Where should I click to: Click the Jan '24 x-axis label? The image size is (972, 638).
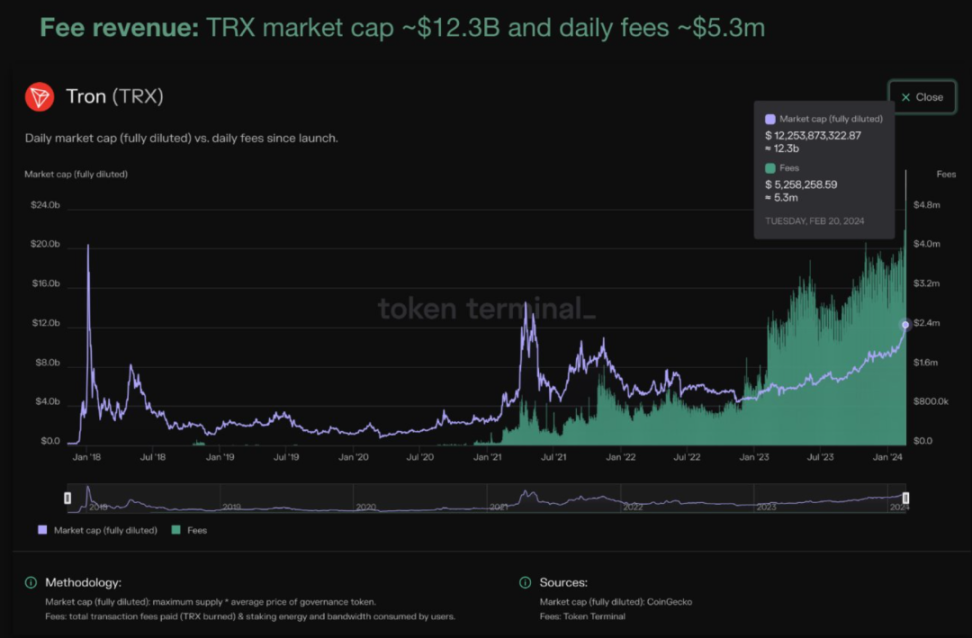tap(888, 458)
